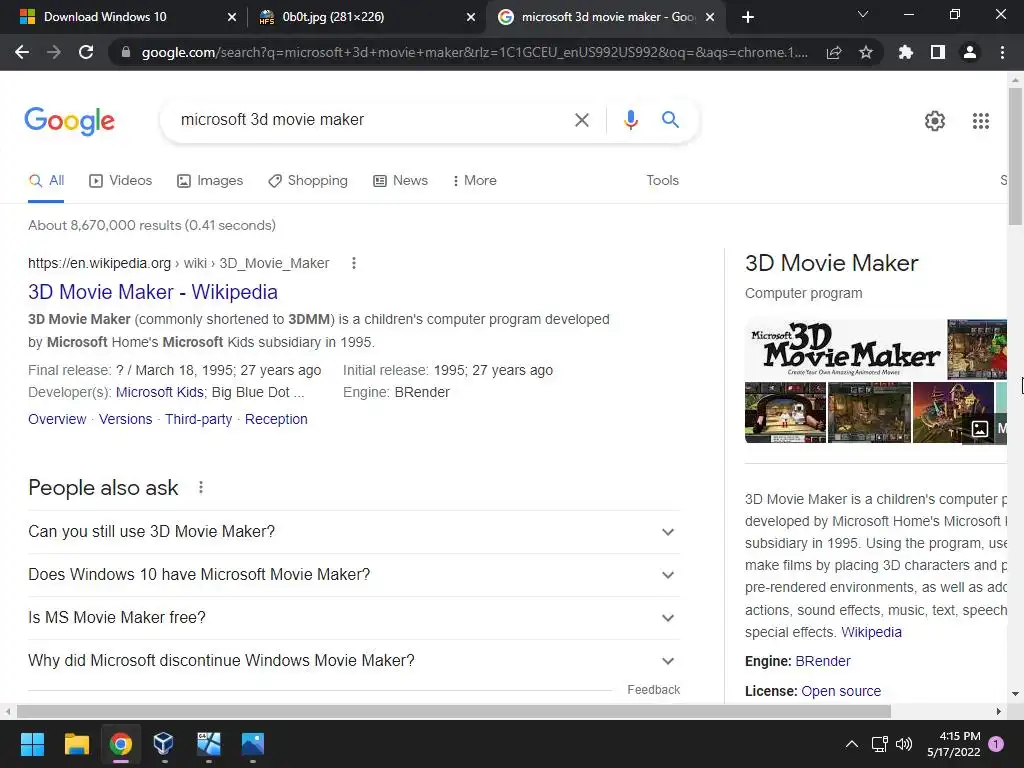Select the Videos search filter
Screen dimensions: 1024x768
pyautogui.click(x=121, y=181)
